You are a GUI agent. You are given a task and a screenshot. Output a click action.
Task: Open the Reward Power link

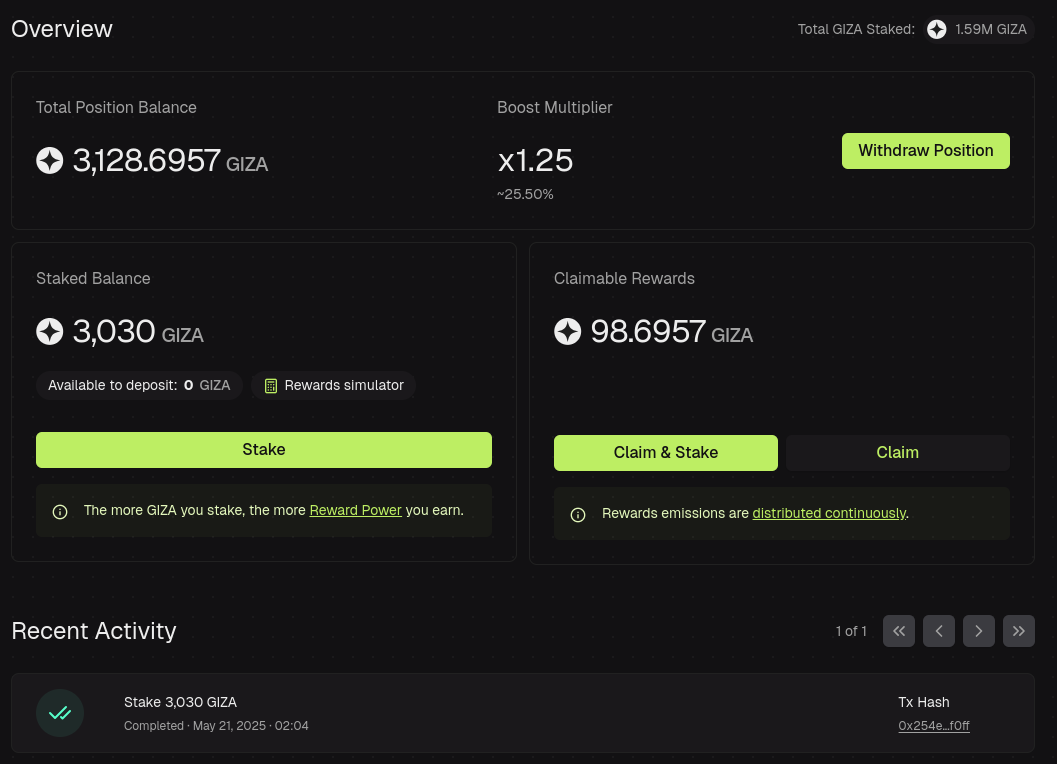point(355,510)
